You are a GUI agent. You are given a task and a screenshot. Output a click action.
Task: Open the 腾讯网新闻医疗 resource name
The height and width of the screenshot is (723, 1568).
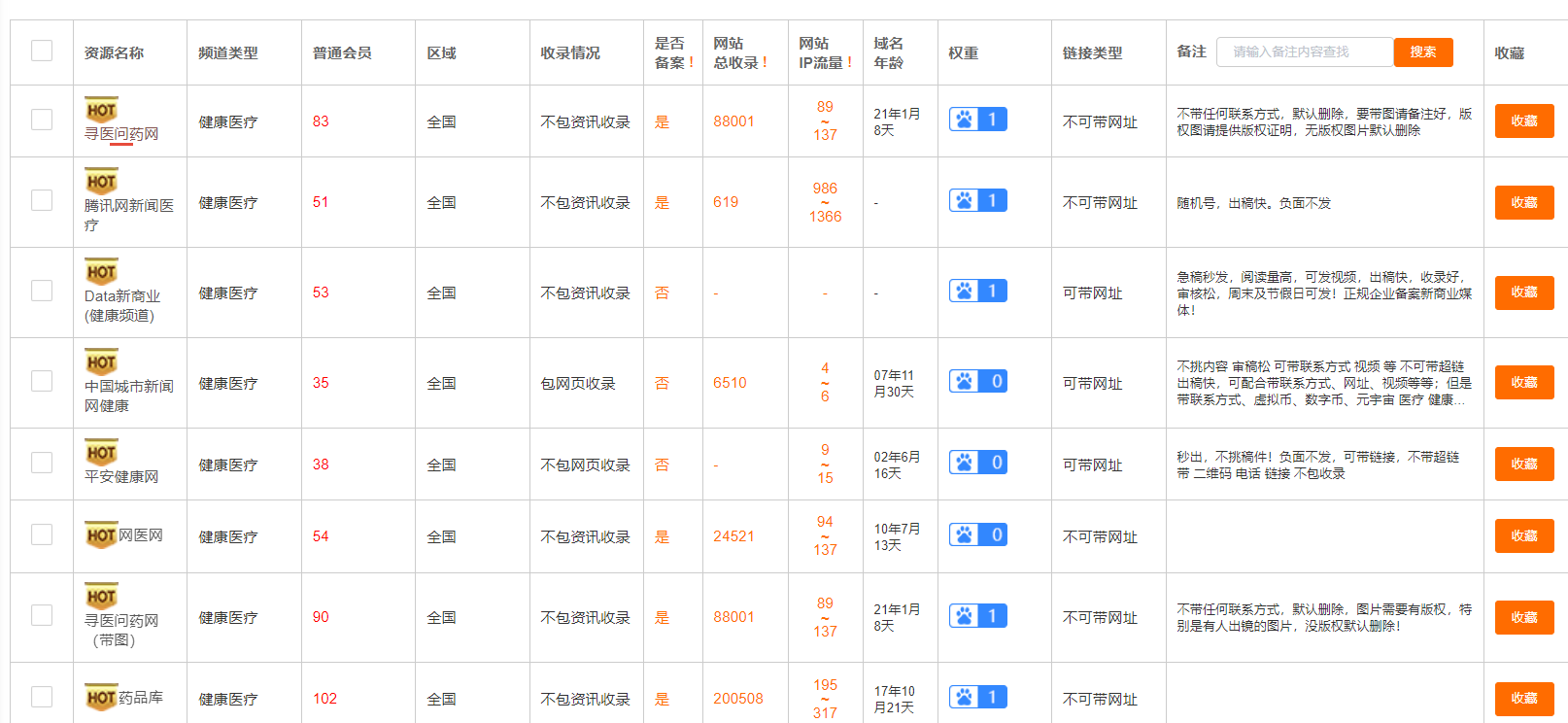point(128,215)
